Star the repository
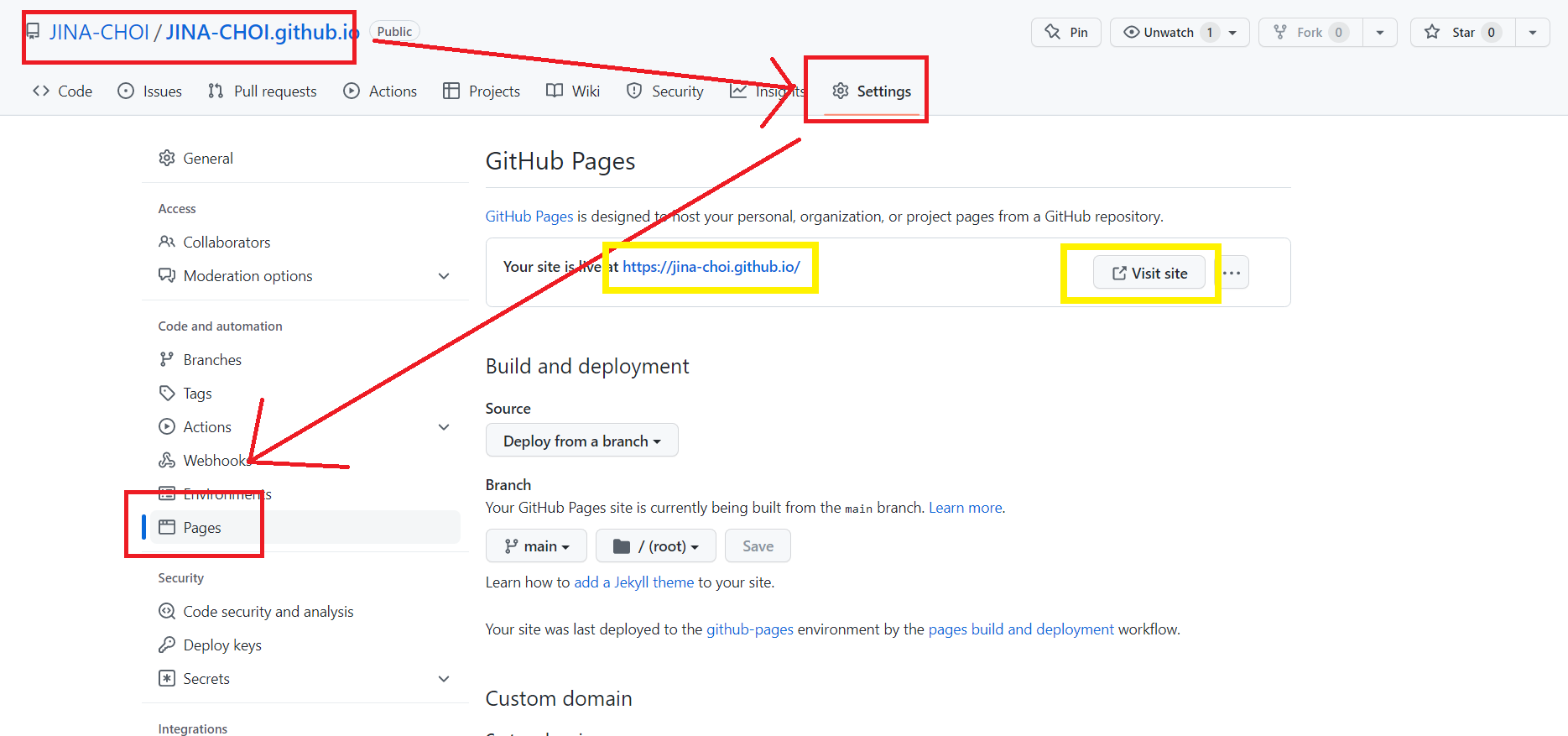This screenshot has width=1568, height=736. point(1462,32)
